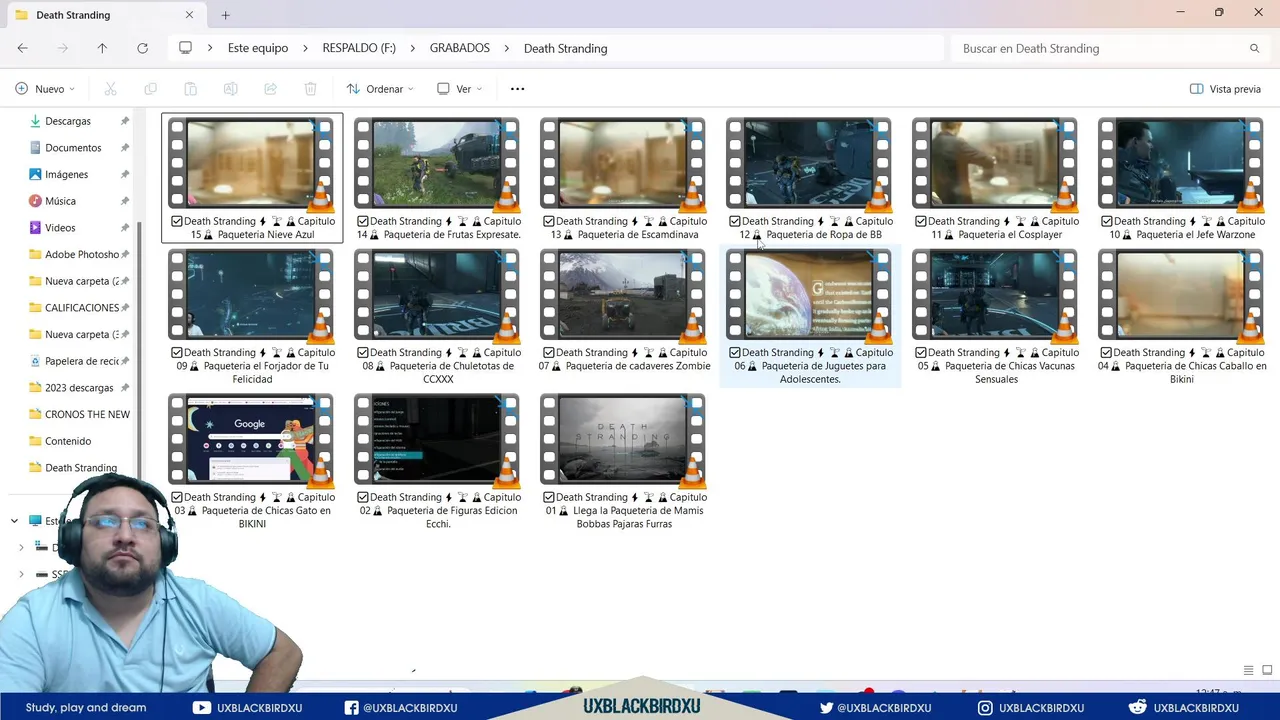
Task: Open the Ver dropdown
Action: click(459, 89)
